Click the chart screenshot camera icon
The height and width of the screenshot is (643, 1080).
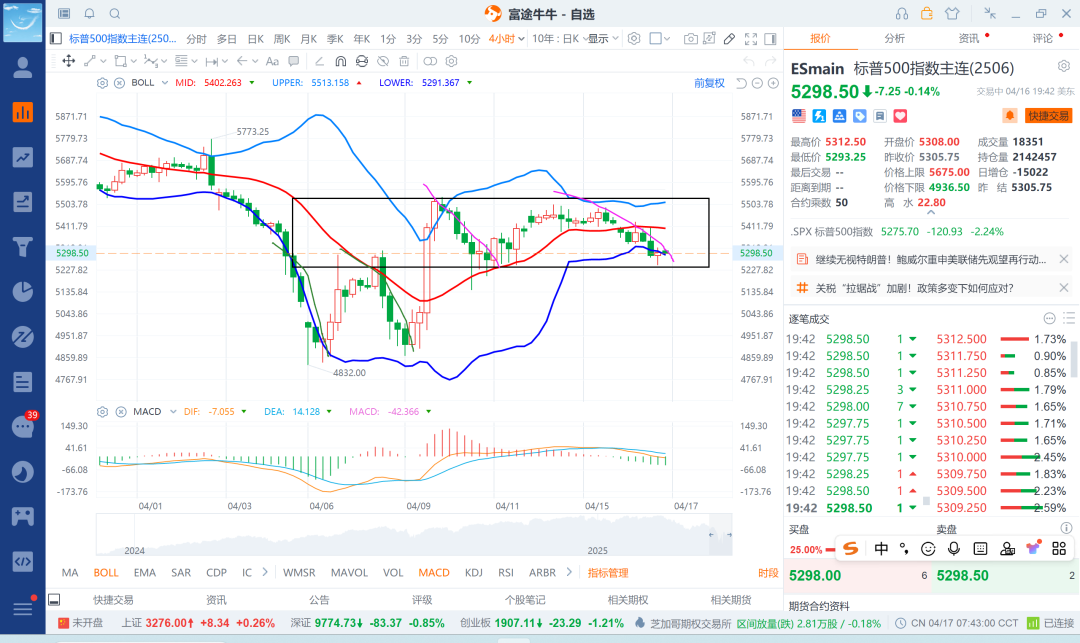[691, 39]
